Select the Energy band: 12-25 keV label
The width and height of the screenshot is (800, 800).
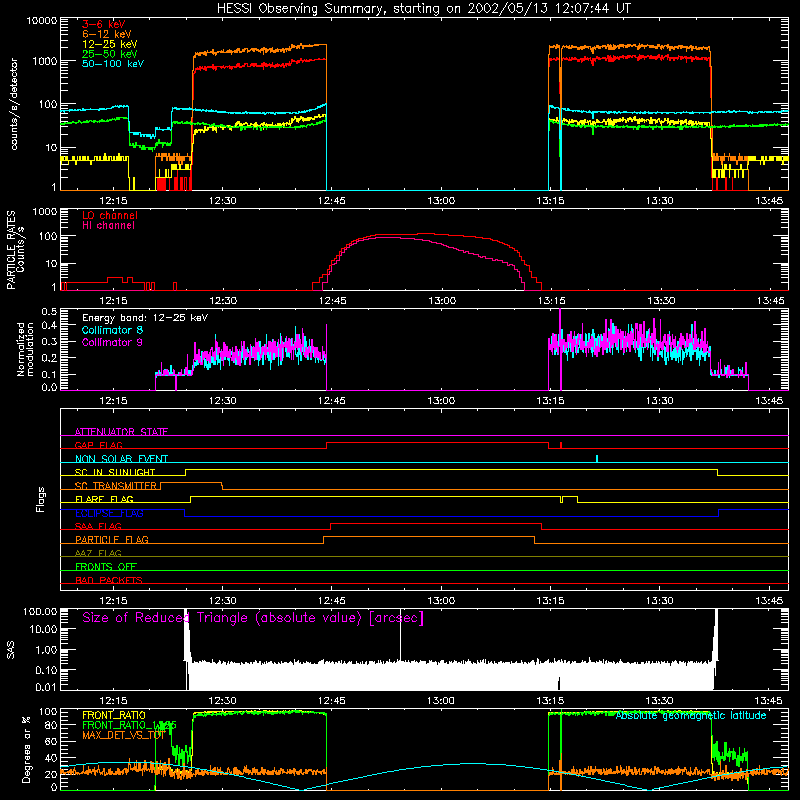click(x=145, y=318)
